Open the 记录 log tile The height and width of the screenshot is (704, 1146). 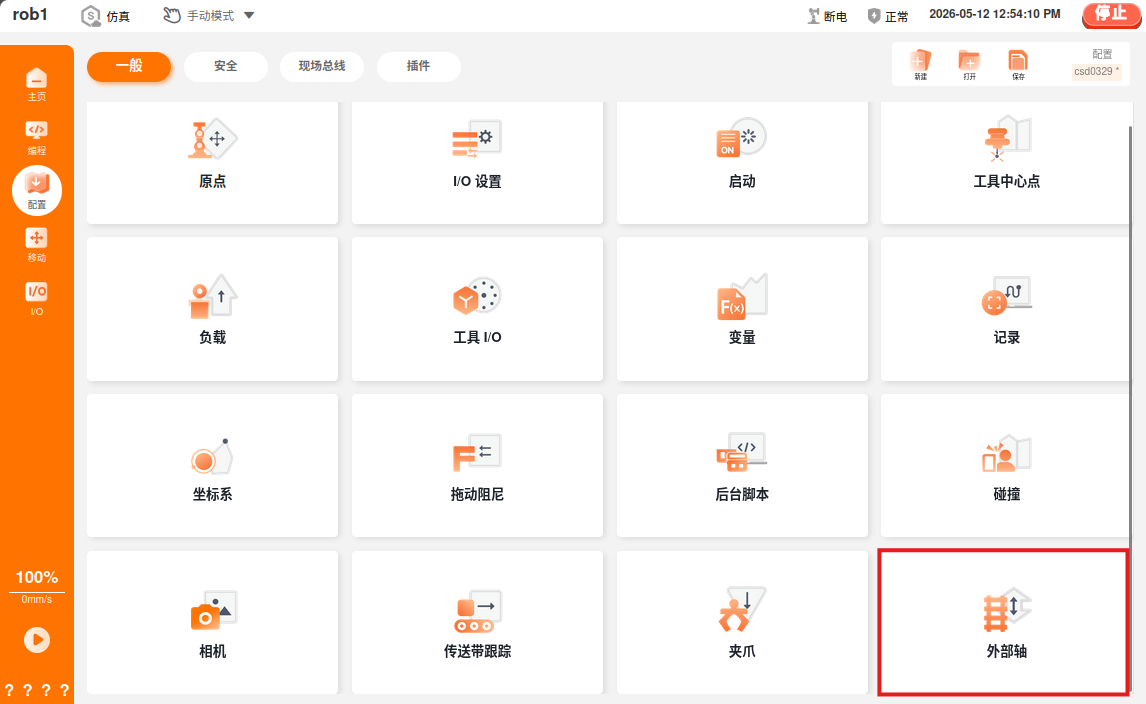(1006, 309)
